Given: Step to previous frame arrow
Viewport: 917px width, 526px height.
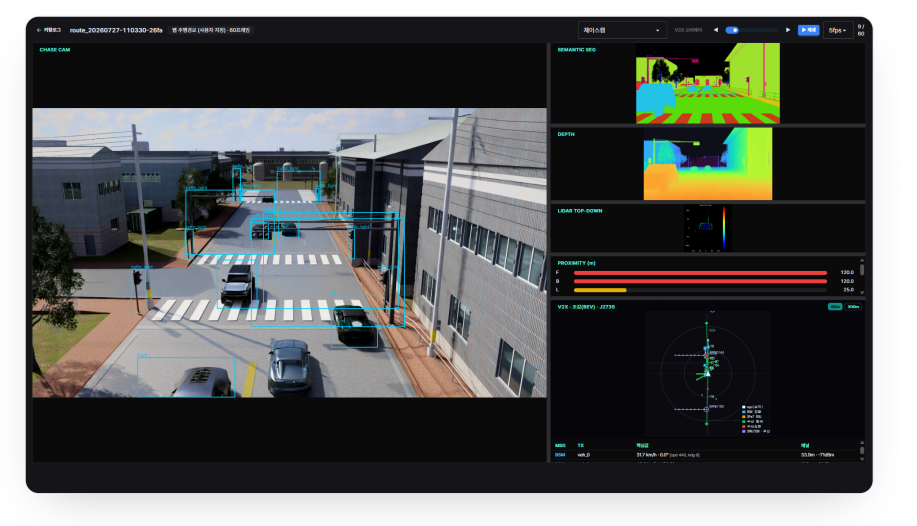Looking at the screenshot, I should [x=716, y=30].
